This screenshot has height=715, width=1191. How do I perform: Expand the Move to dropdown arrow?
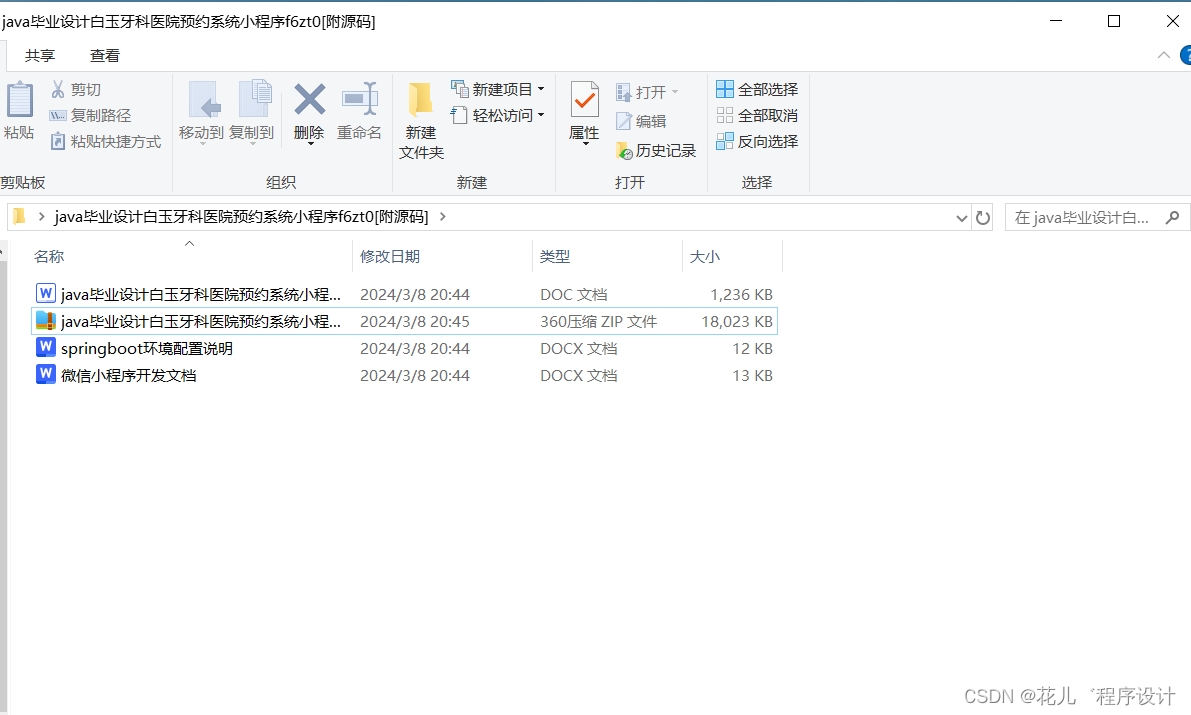tap(203, 144)
